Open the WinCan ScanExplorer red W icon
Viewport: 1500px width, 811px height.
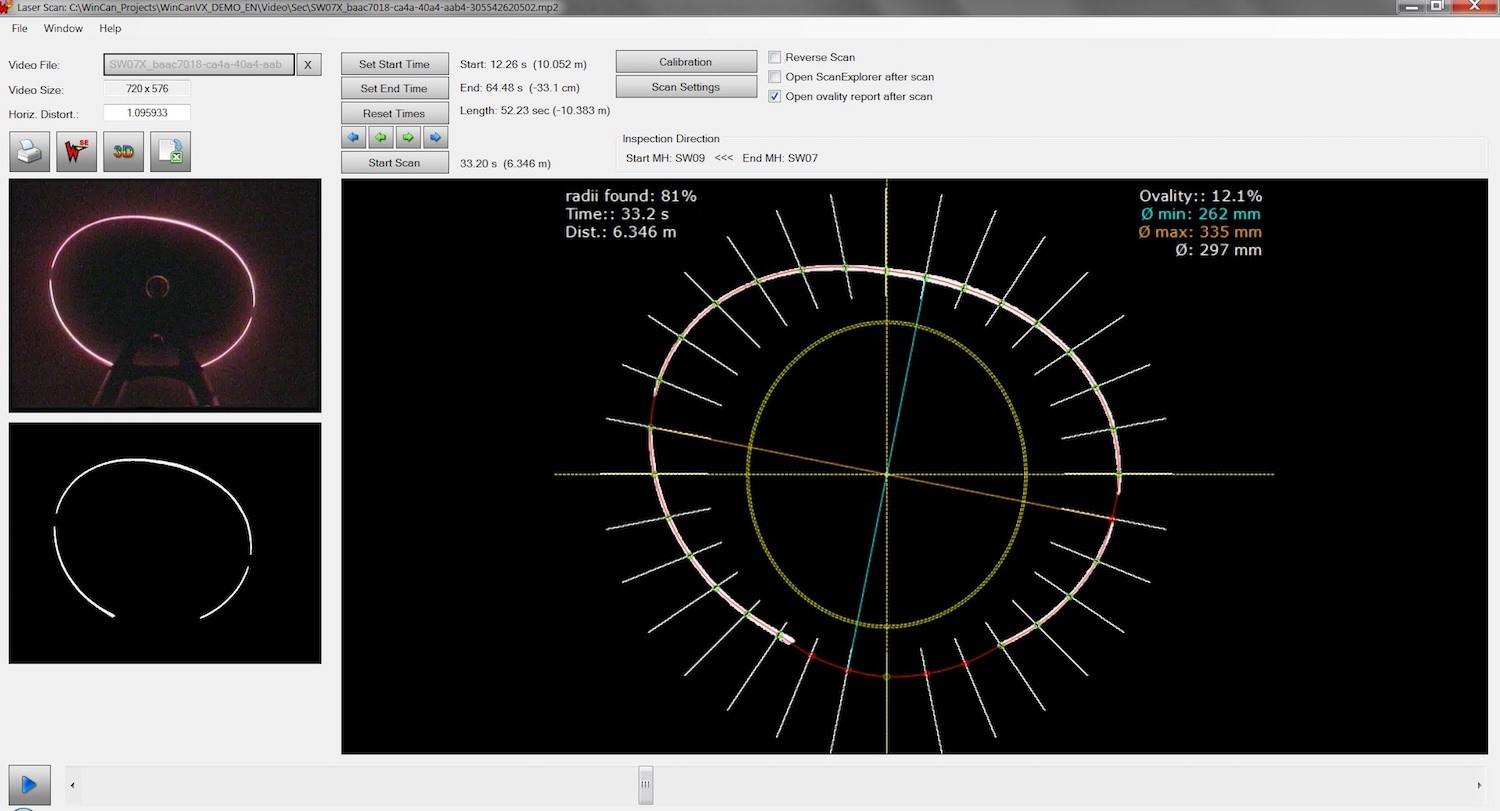click(77, 152)
